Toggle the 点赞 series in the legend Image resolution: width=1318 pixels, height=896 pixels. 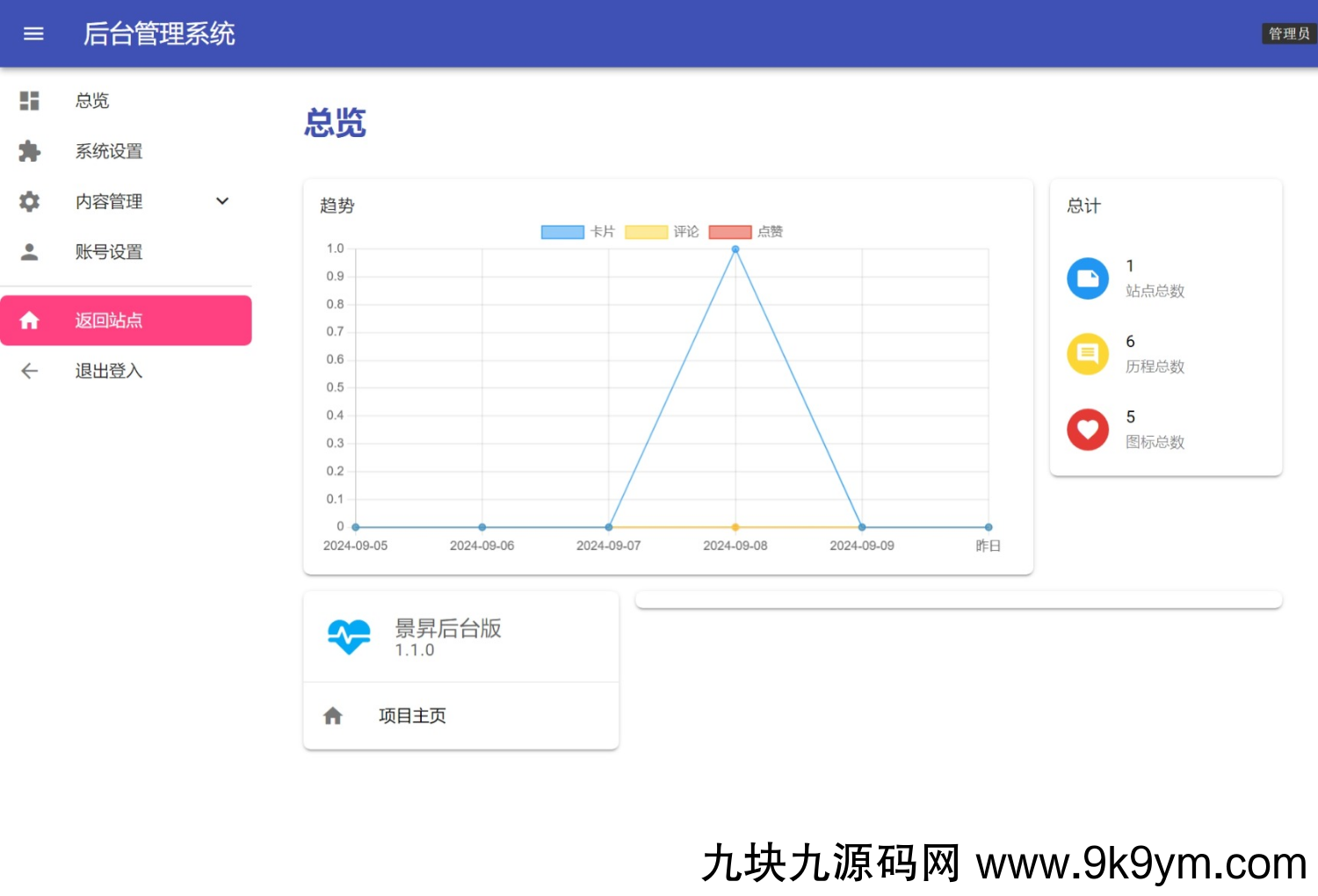coord(729,231)
